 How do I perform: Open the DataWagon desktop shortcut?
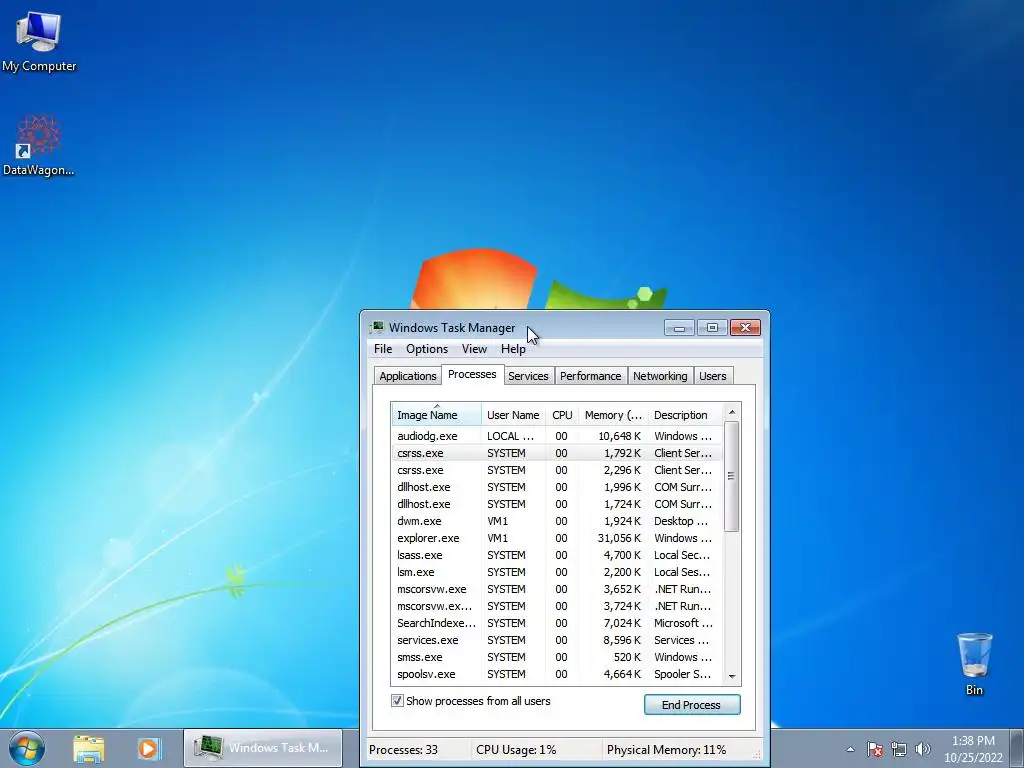[39, 146]
